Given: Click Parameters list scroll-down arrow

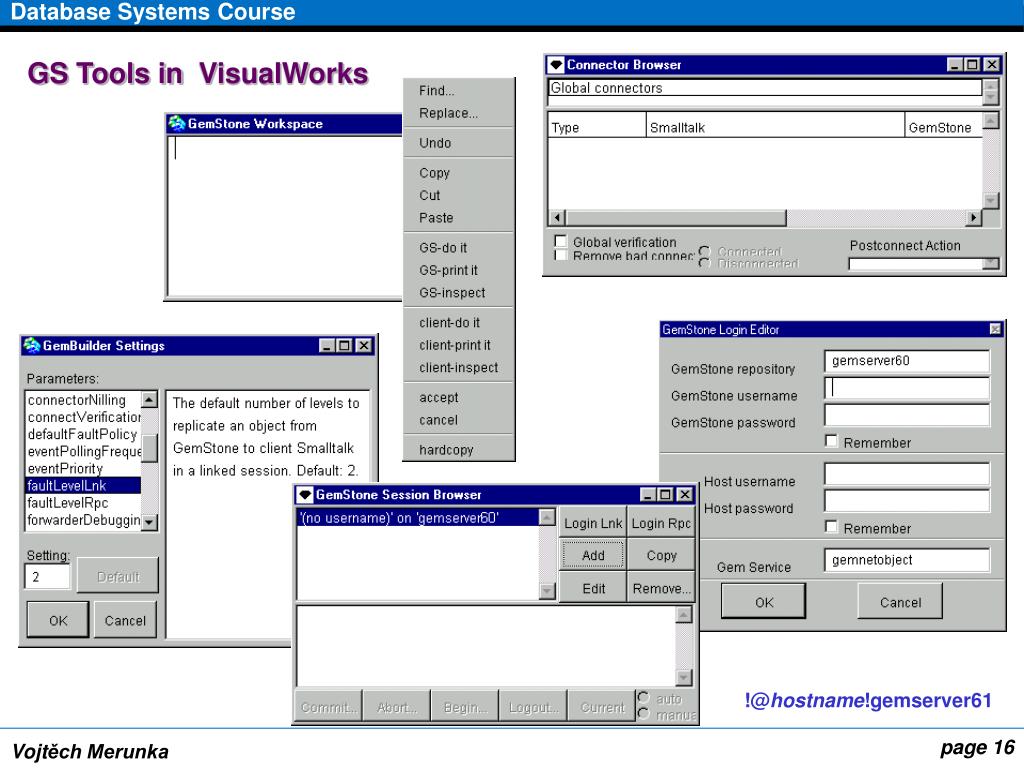Looking at the screenshot, I should pyautogui.click(x=150, y=522).
